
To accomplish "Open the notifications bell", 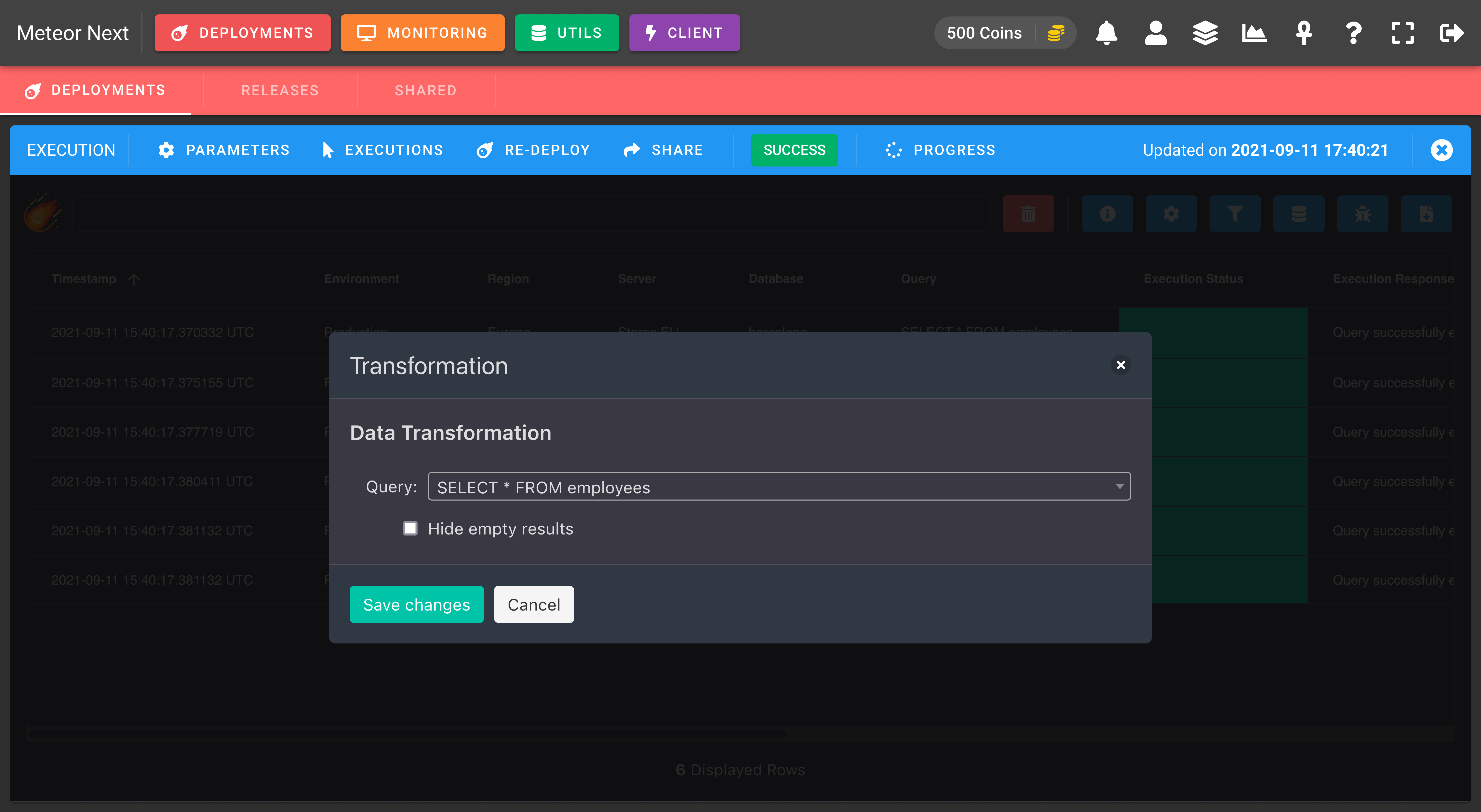I will tap(1106, 33).
